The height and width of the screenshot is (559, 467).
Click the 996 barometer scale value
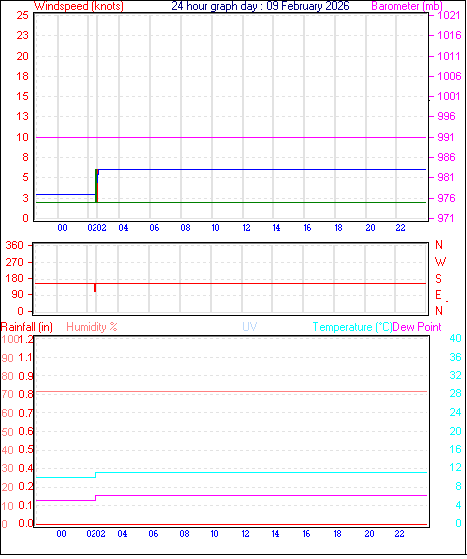click(x=446, y=116)
